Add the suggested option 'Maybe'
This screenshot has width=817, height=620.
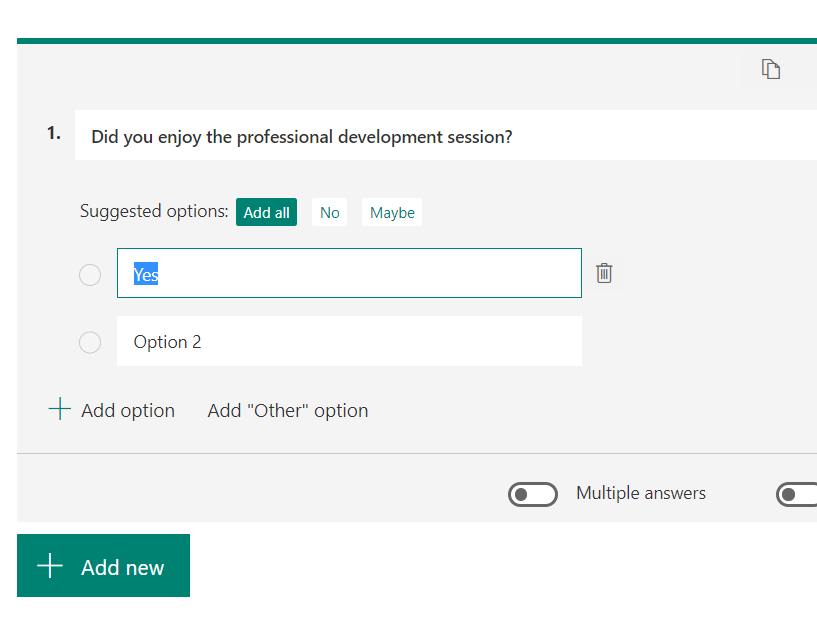[x=392, y=212]
